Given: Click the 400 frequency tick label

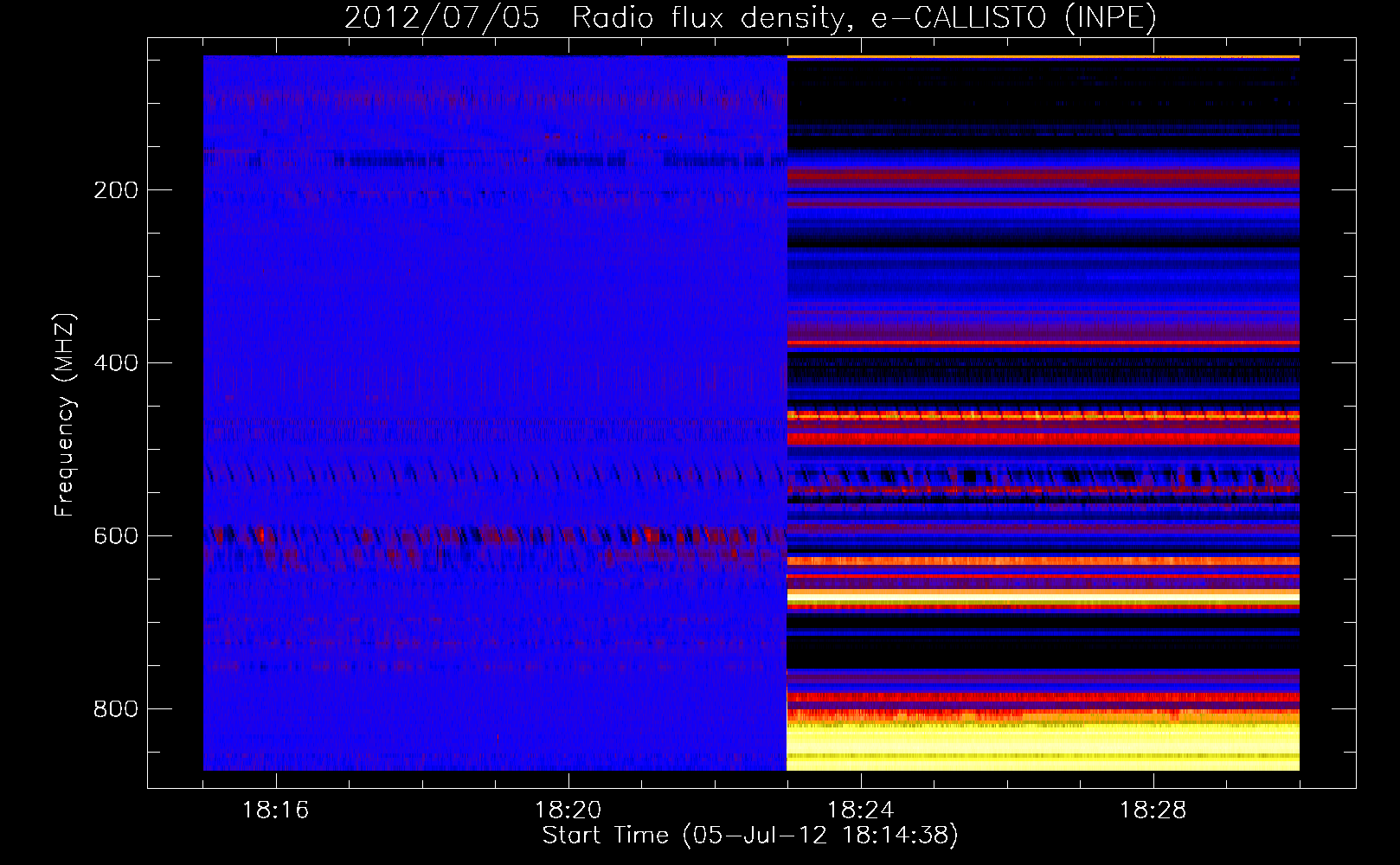Looking at the screenshot, I should (115, 363).
